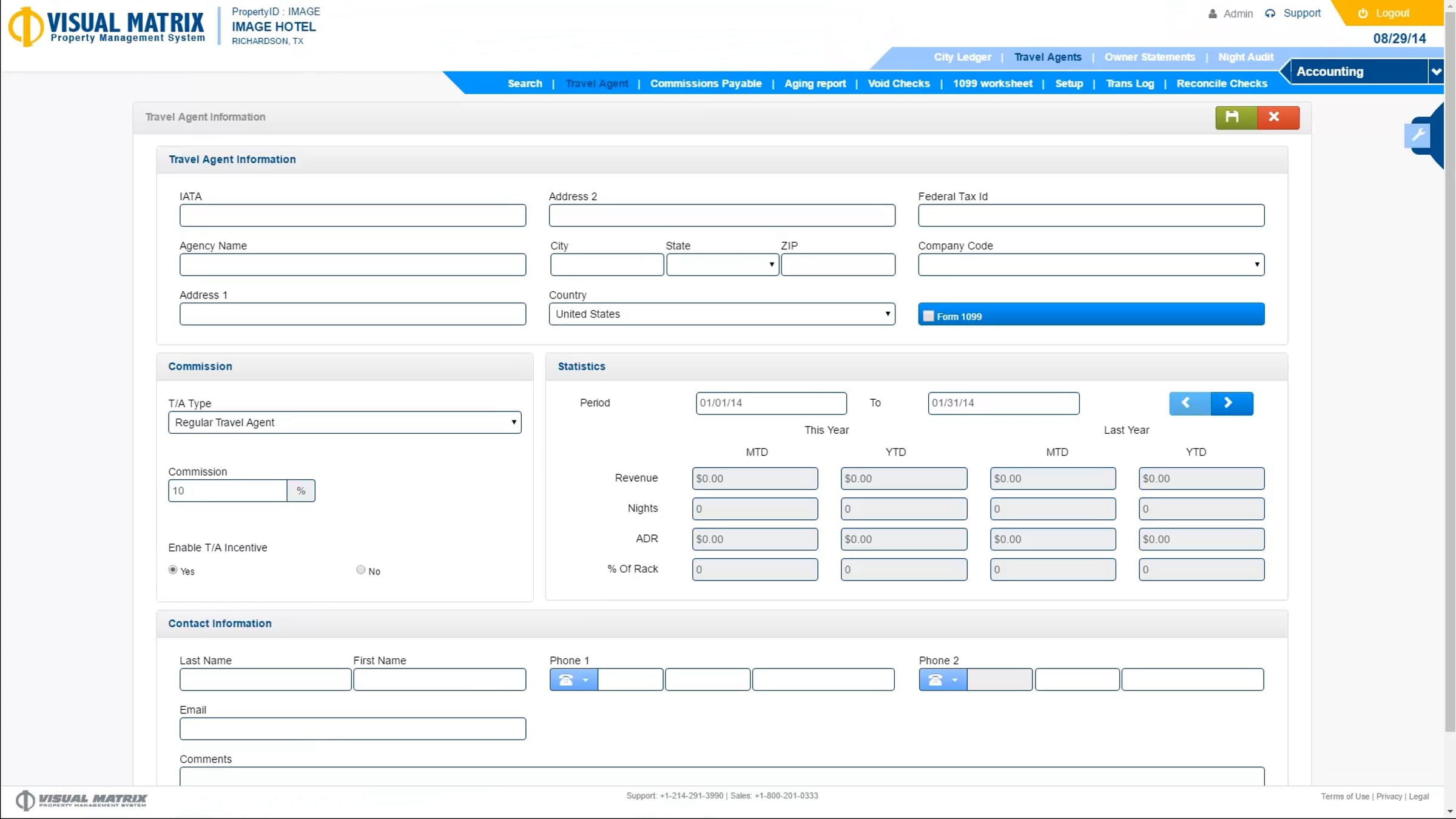Screen dimensions: 1456x819
Task: Open Phone 2 type dropdown arrow
Action: pos(955,680)
